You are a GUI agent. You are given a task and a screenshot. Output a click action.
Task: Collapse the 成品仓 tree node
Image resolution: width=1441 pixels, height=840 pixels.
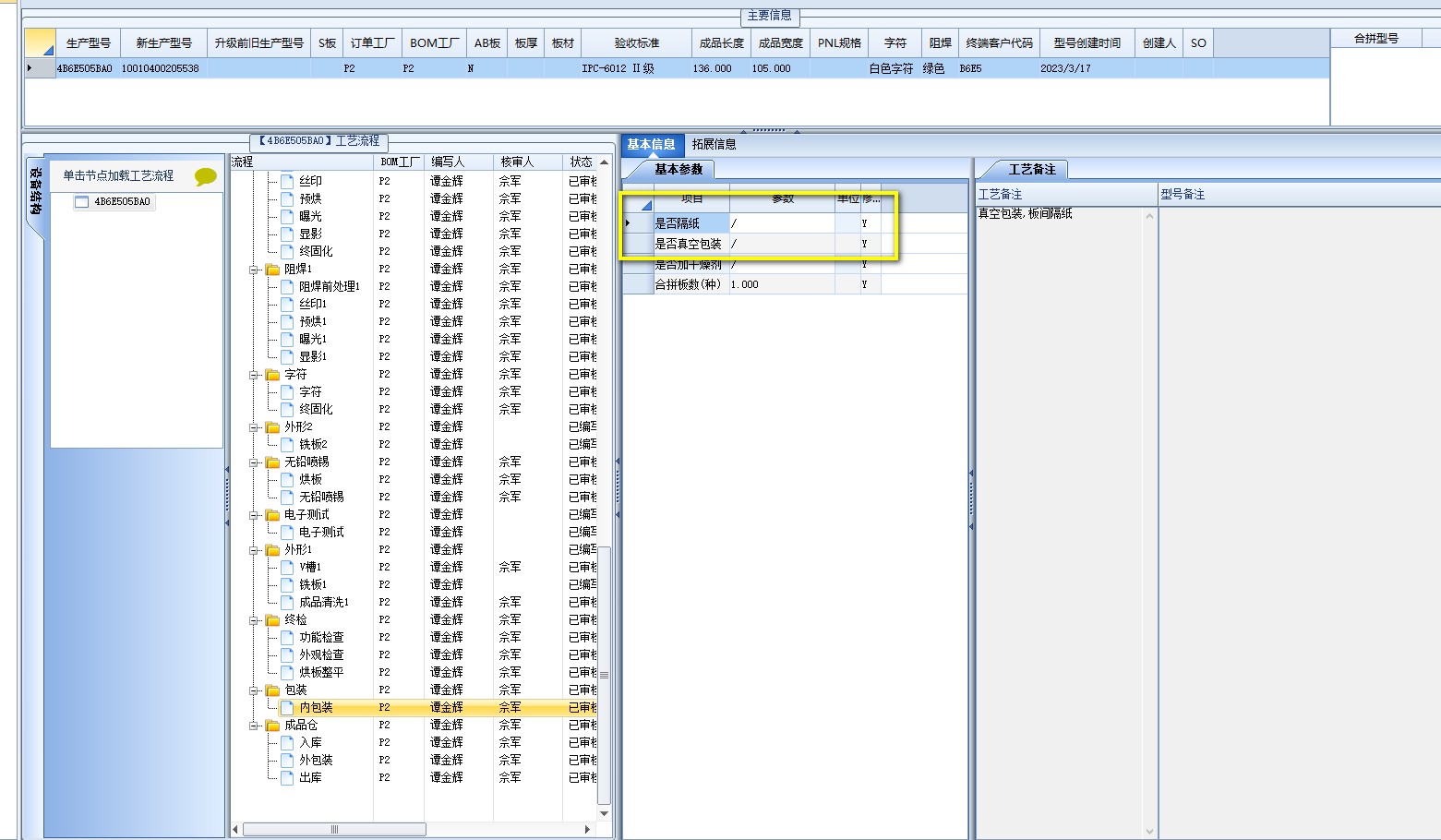[x=254, y=726]
